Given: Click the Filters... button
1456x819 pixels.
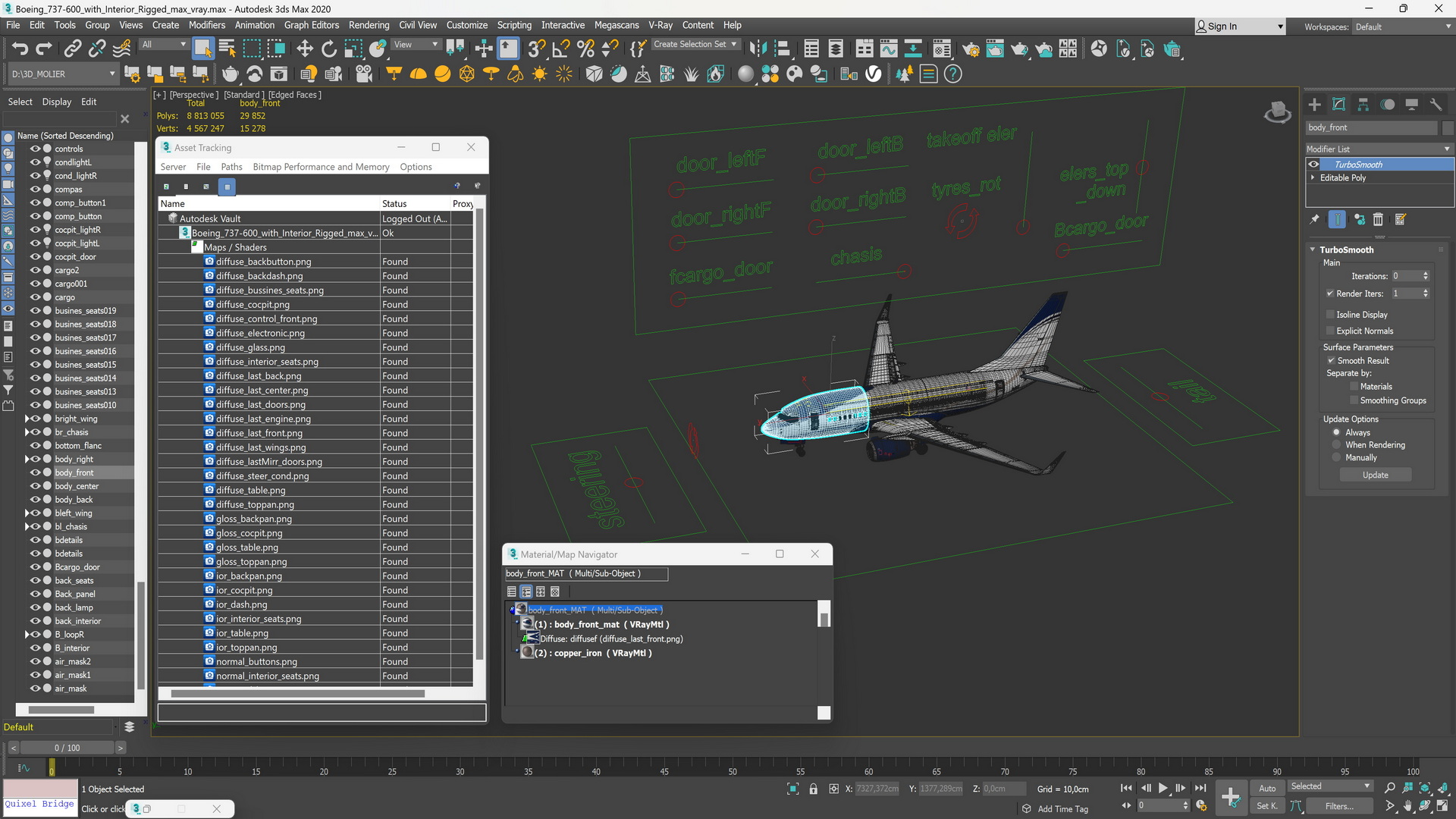Looking at the screenshot, I should coord(1339,806).
